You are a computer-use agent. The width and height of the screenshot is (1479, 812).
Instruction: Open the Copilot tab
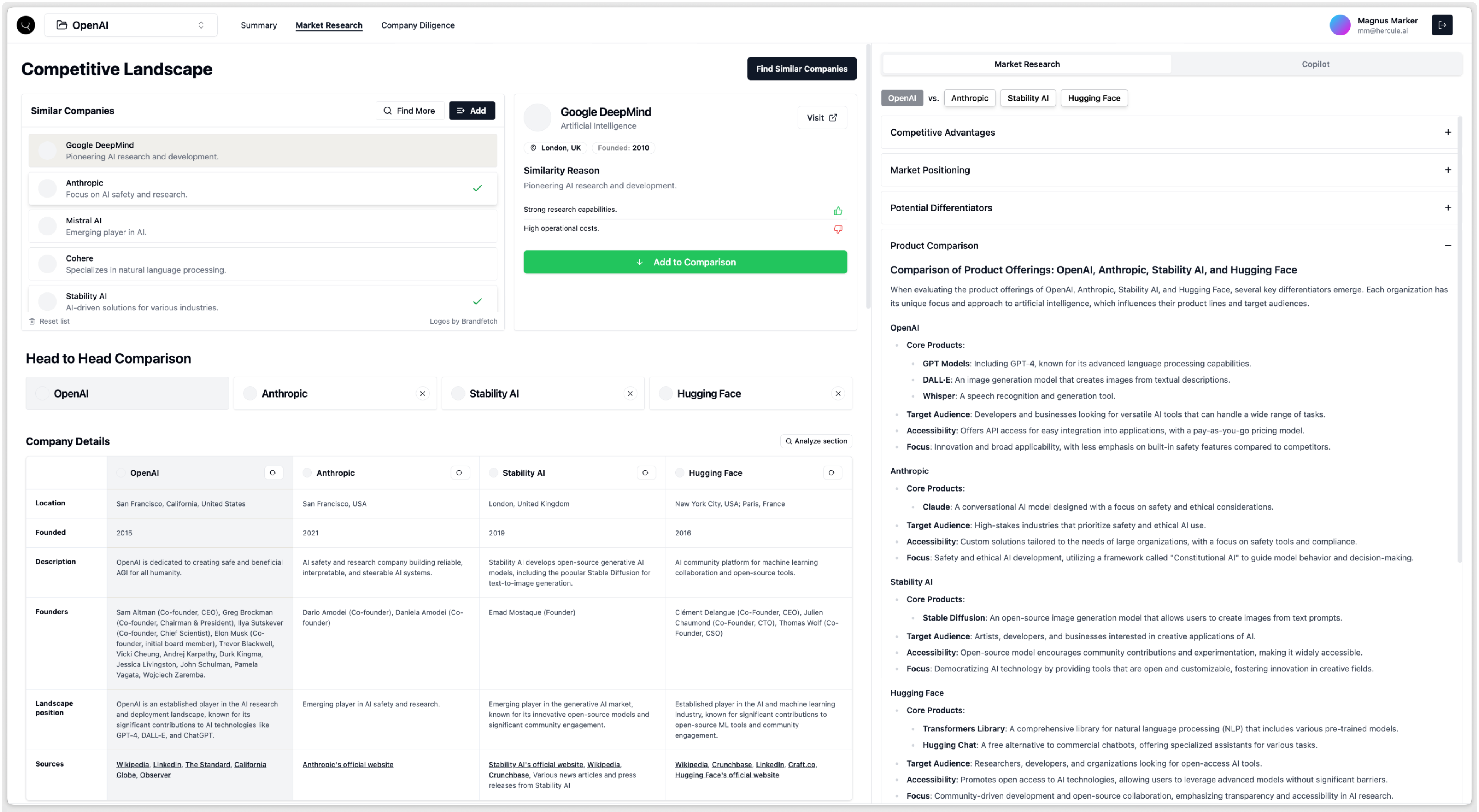tap(1315, 64)
